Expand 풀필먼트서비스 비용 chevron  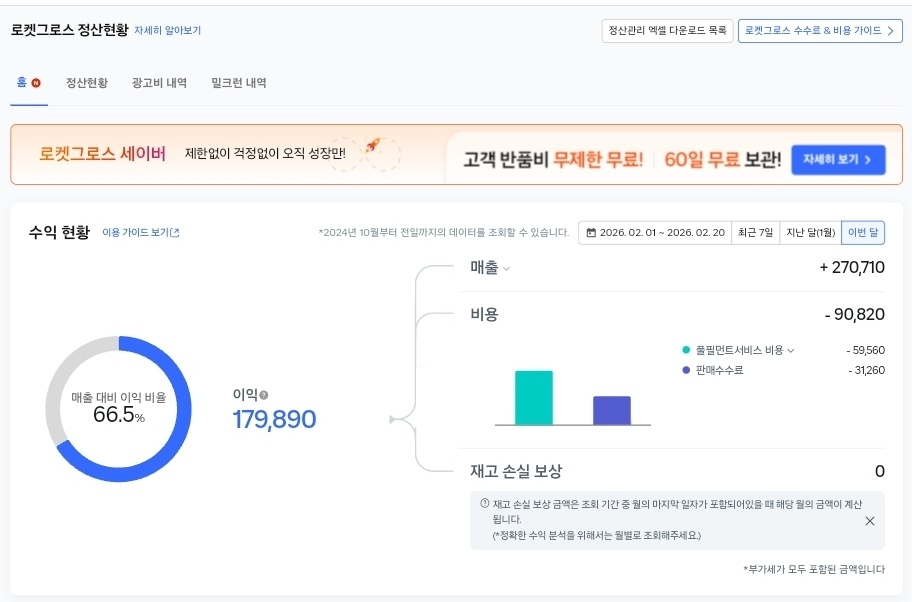point(790,350)
